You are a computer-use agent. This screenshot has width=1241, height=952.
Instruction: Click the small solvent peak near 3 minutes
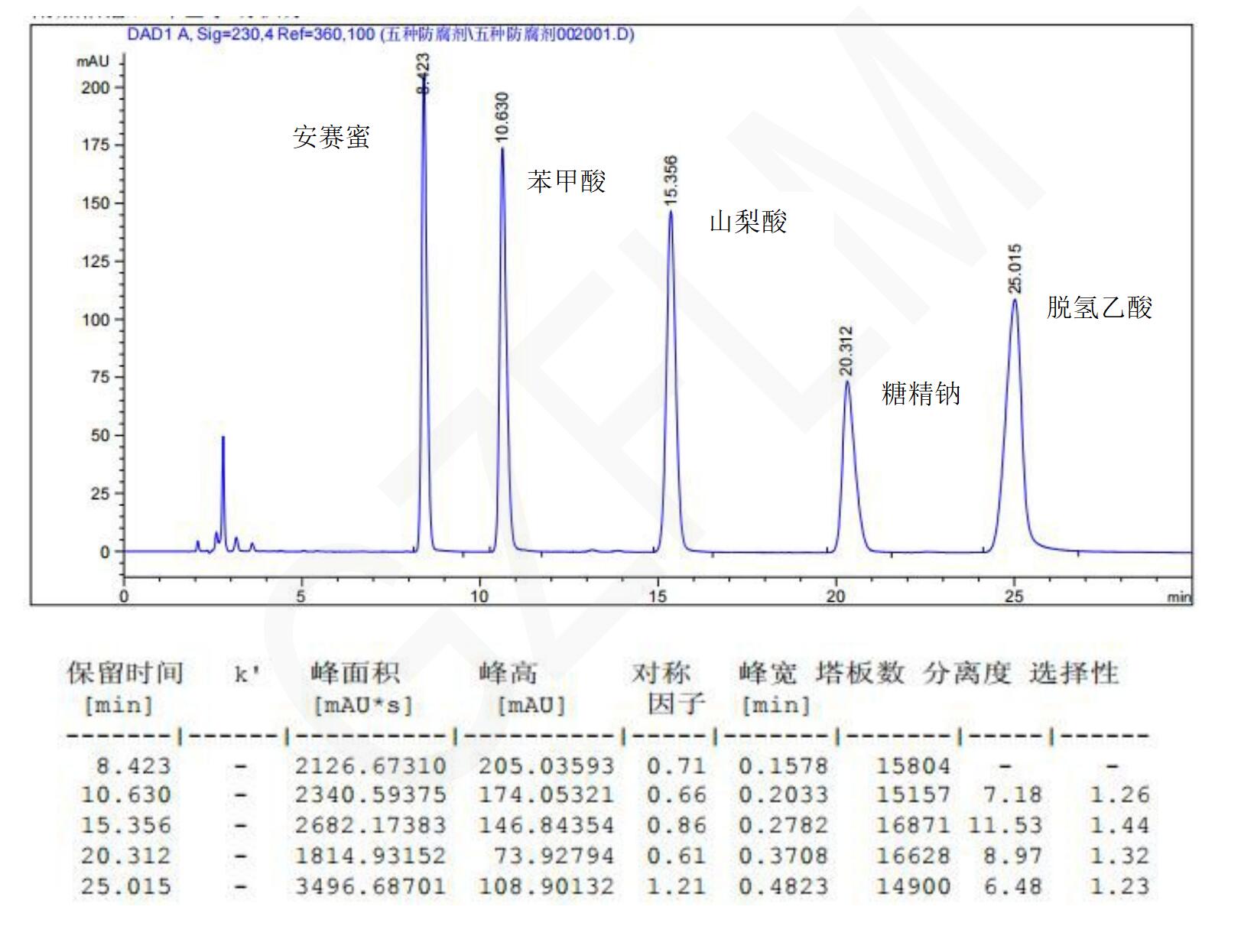point(223,439)
